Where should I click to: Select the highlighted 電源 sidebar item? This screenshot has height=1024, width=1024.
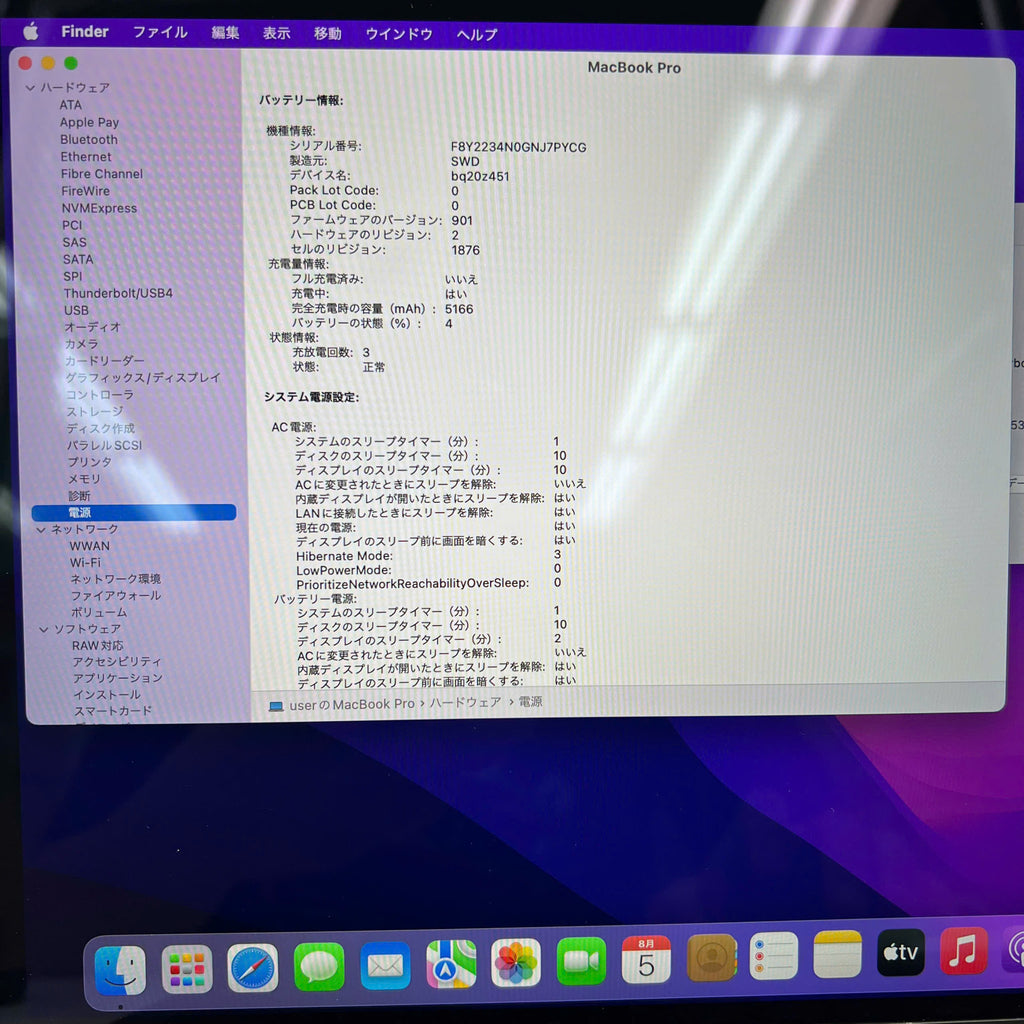click(133, 513)
